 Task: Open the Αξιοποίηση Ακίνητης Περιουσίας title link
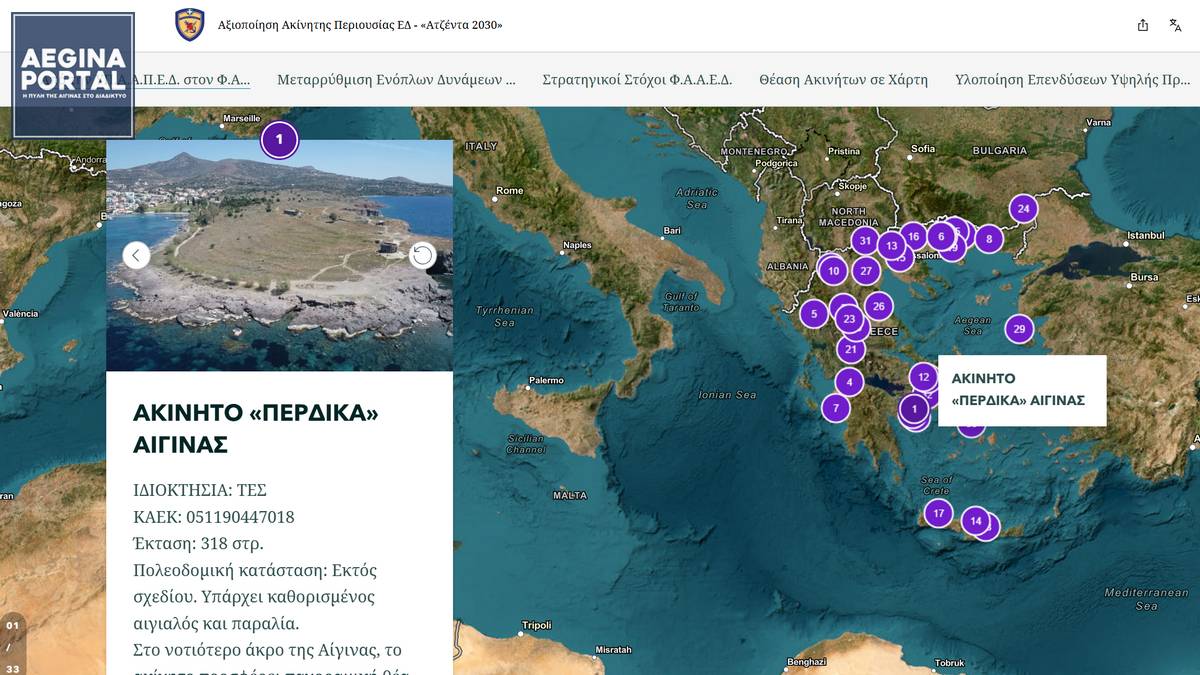coord(360,25)
